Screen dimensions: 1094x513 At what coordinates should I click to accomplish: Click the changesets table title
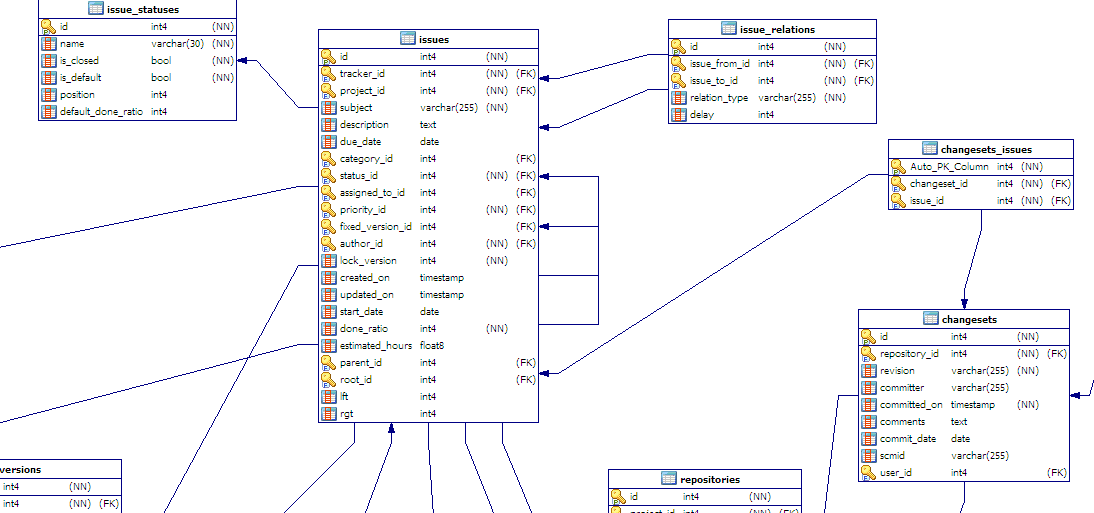[969, 319]
